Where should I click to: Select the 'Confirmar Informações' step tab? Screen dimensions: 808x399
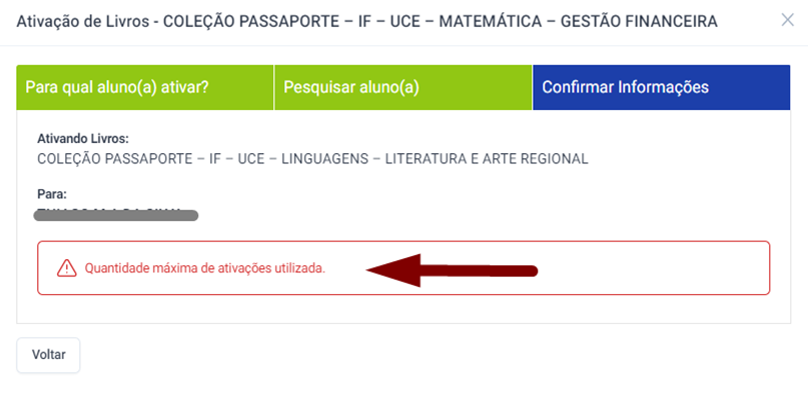tap(662, 87)
